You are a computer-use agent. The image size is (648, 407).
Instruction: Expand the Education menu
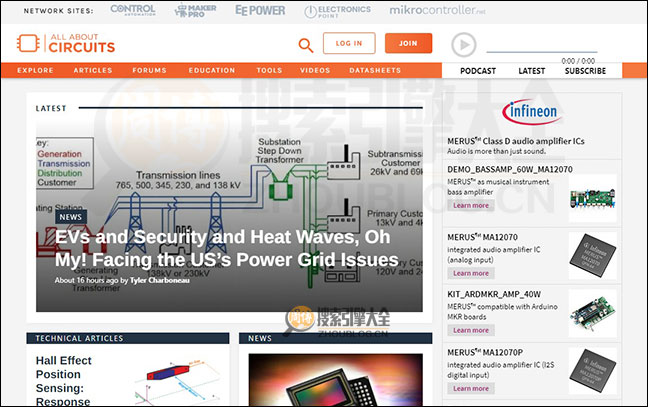[212, 71]
